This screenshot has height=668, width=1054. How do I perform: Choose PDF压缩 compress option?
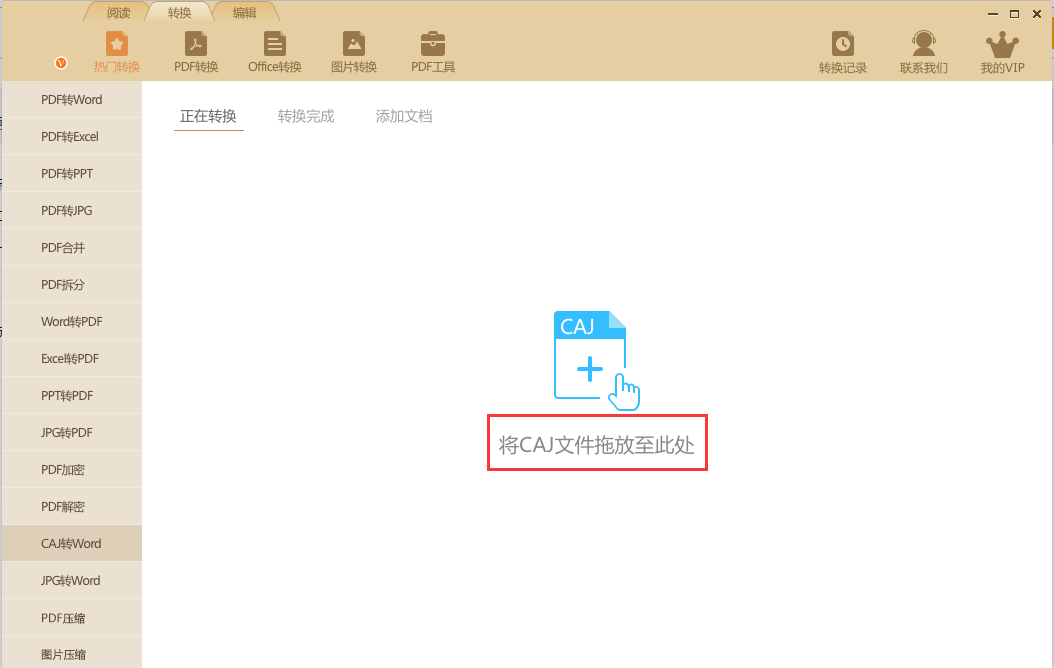[72, 618]
